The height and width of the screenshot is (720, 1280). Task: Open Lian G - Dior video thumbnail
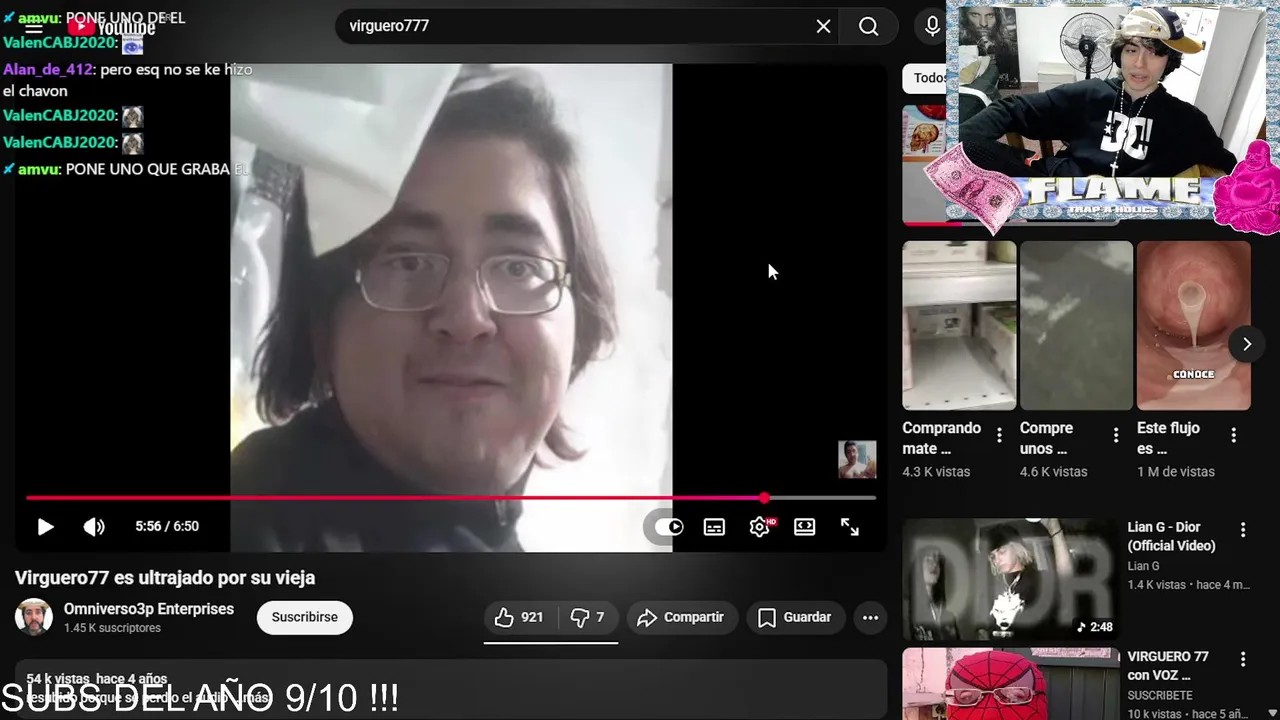(1011, 579)
